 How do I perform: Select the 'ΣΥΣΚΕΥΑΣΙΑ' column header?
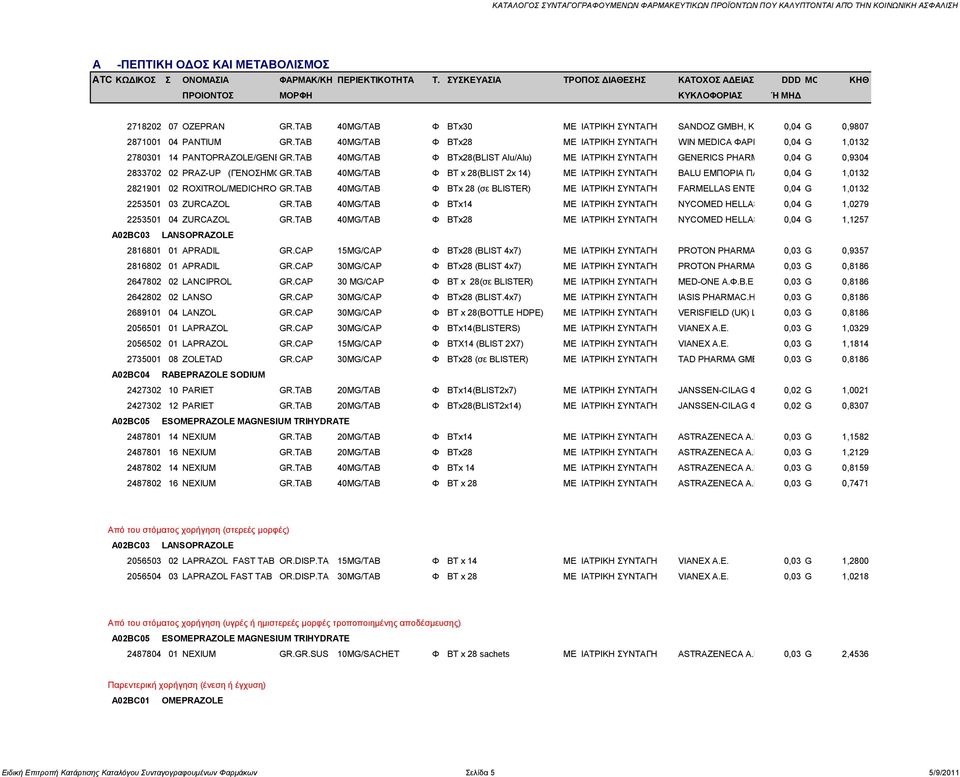(474, 80)
